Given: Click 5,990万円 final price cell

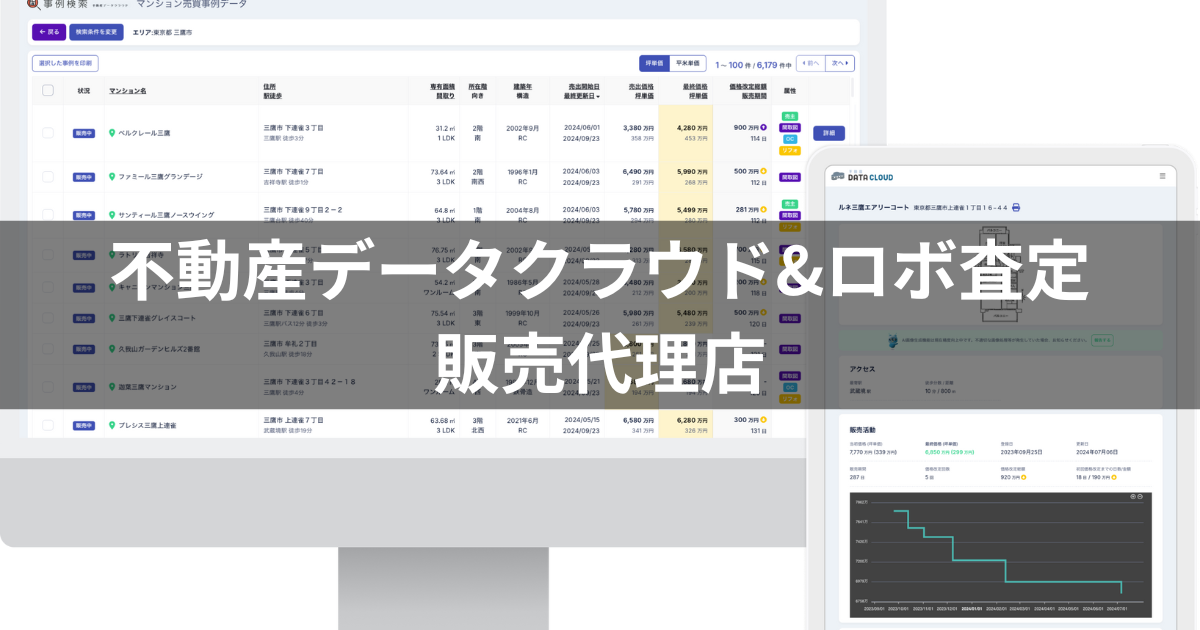Looking at the screenshot, I should tap(693, 171).
